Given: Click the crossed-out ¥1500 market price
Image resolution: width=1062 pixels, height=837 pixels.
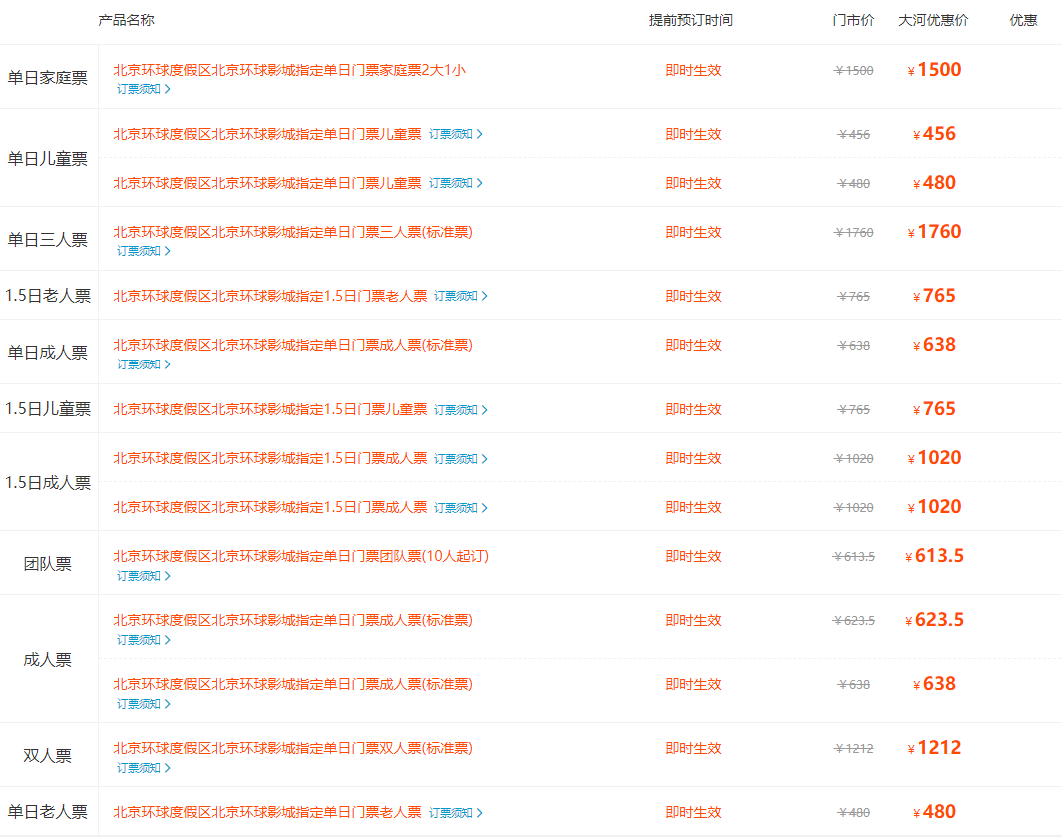Looking at the screenshot, I should pyautogui.click(x=853, y=70).
